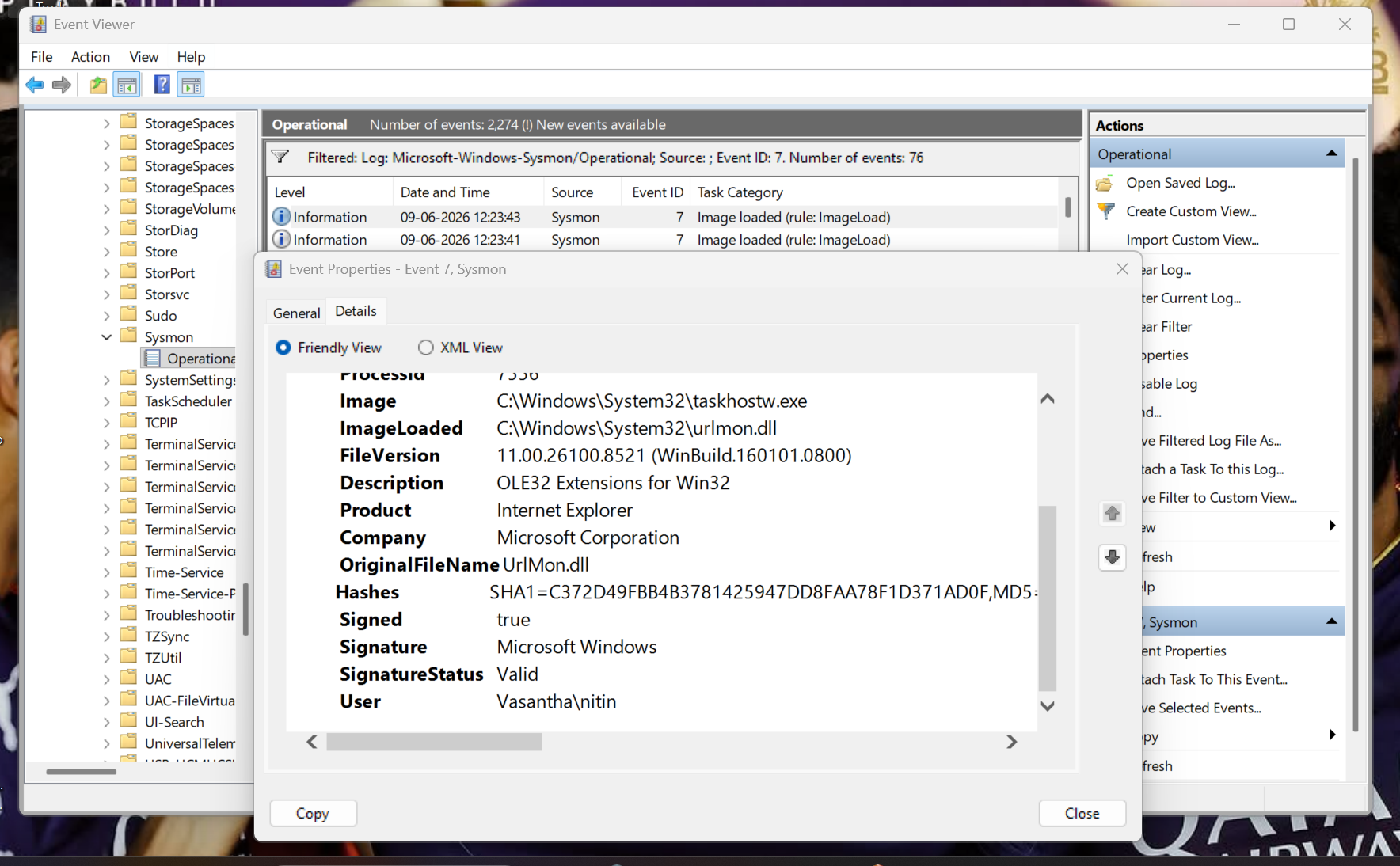Open the Action menu

pos(90,57)
